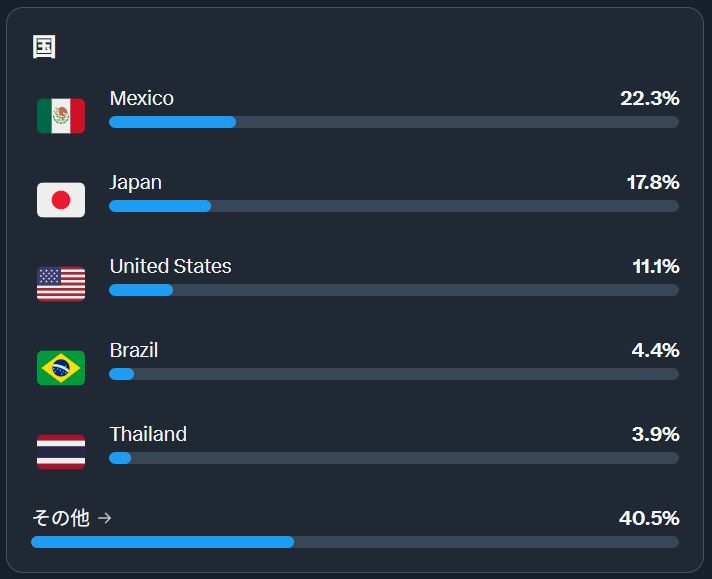Select the Brazil country label
The image size is (712, 579).
point(134,350)
